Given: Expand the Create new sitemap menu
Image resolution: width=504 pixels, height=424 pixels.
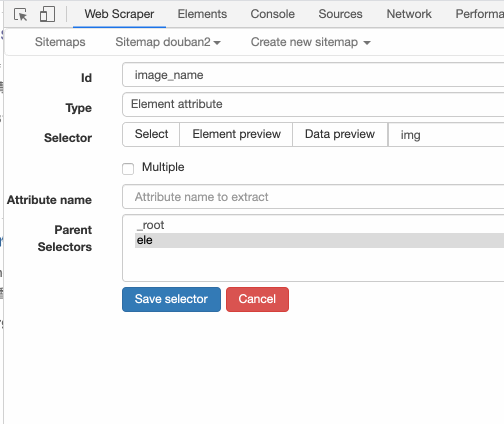Looking at the screenshot, I should [310, 42].
